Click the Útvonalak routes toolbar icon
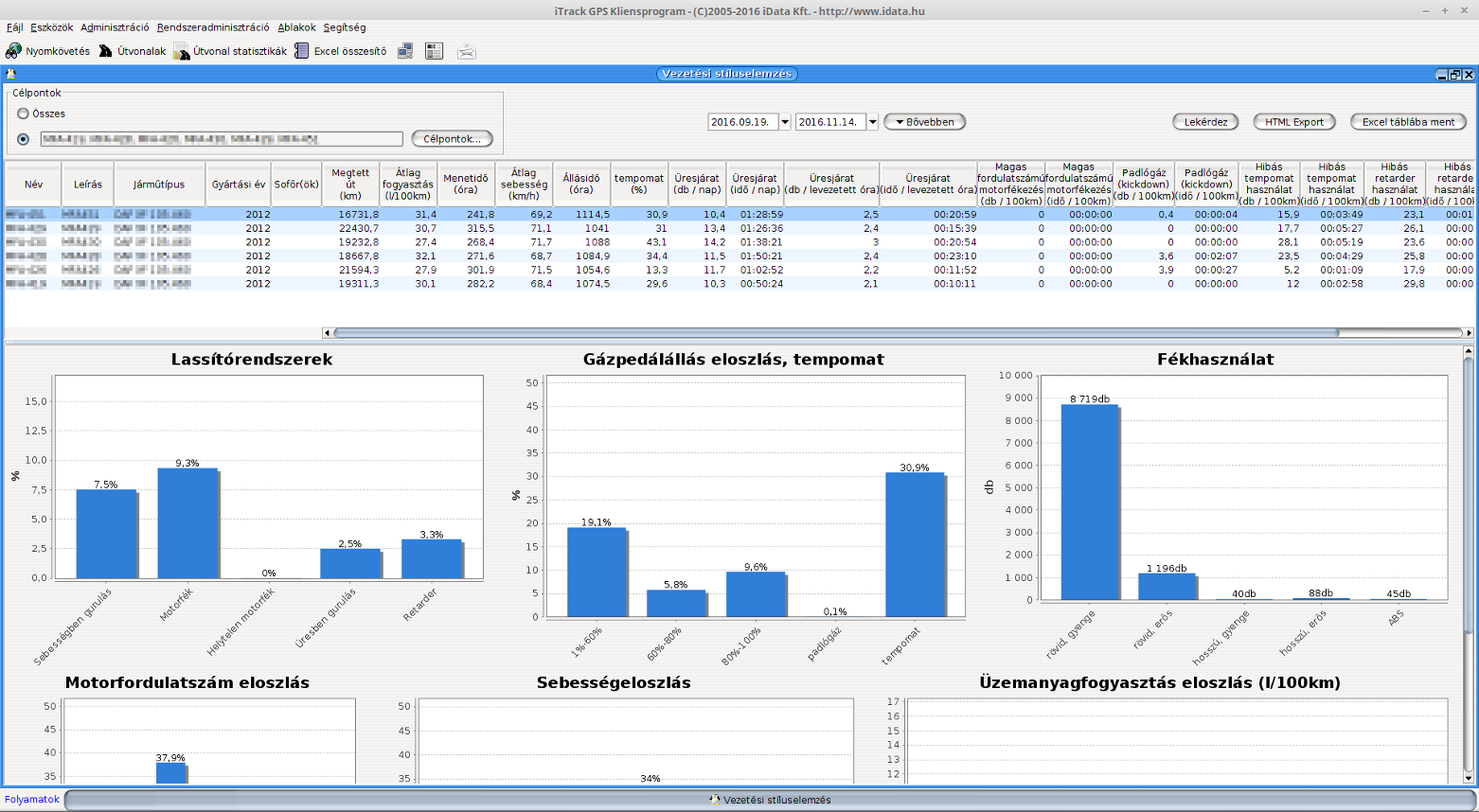 [106, 51]
